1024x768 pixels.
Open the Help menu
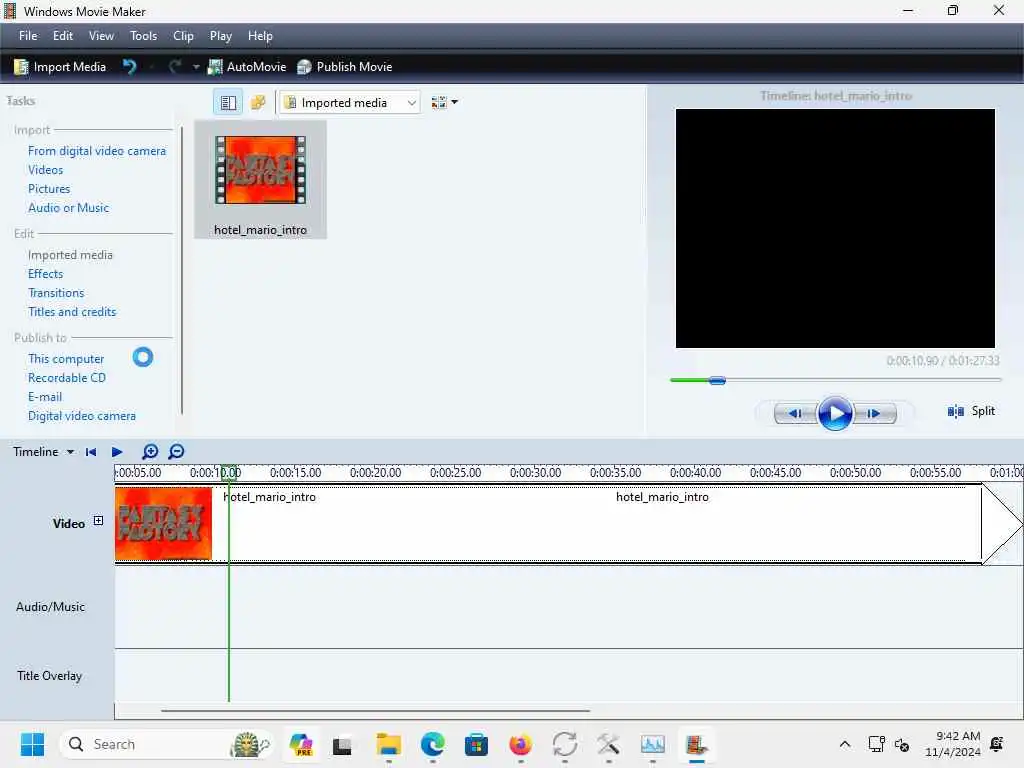point(260,36)
